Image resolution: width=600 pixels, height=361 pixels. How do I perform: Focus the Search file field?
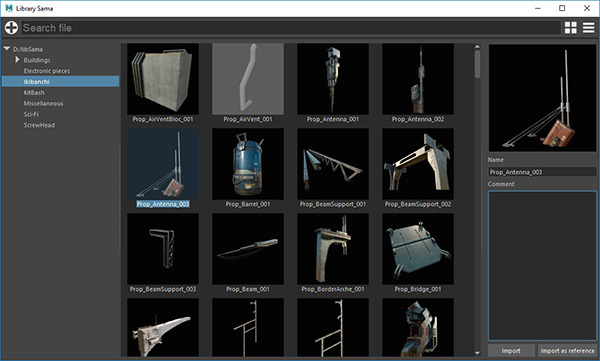[291, 28]
